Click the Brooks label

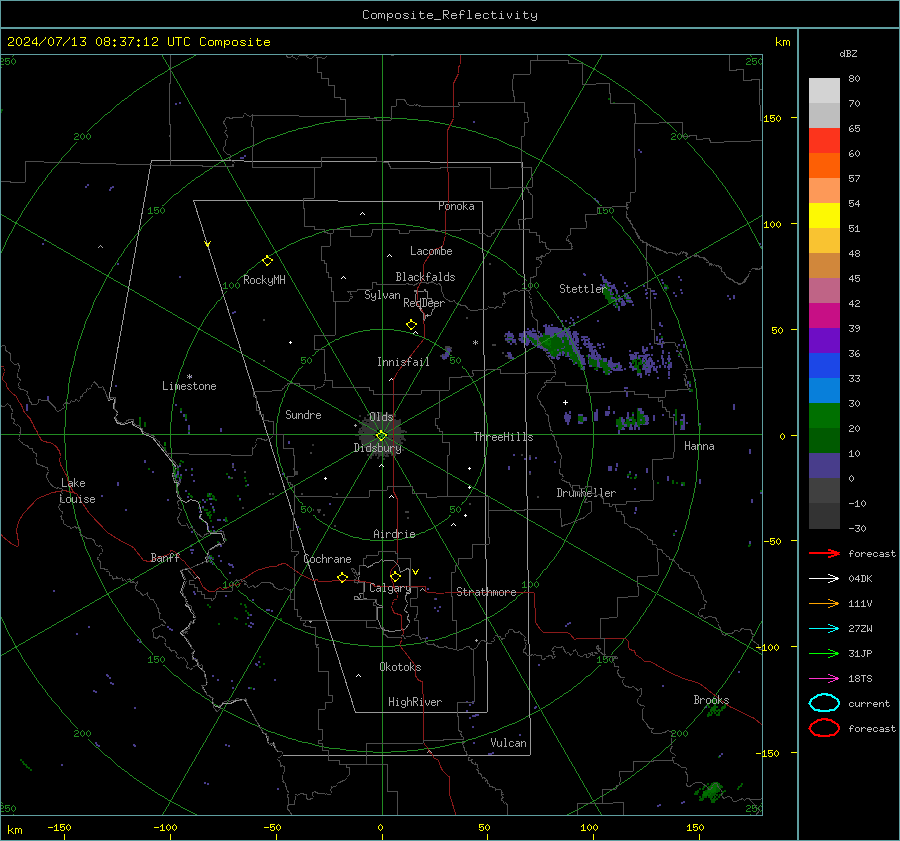pyautogui.click(x=711, y=700)
